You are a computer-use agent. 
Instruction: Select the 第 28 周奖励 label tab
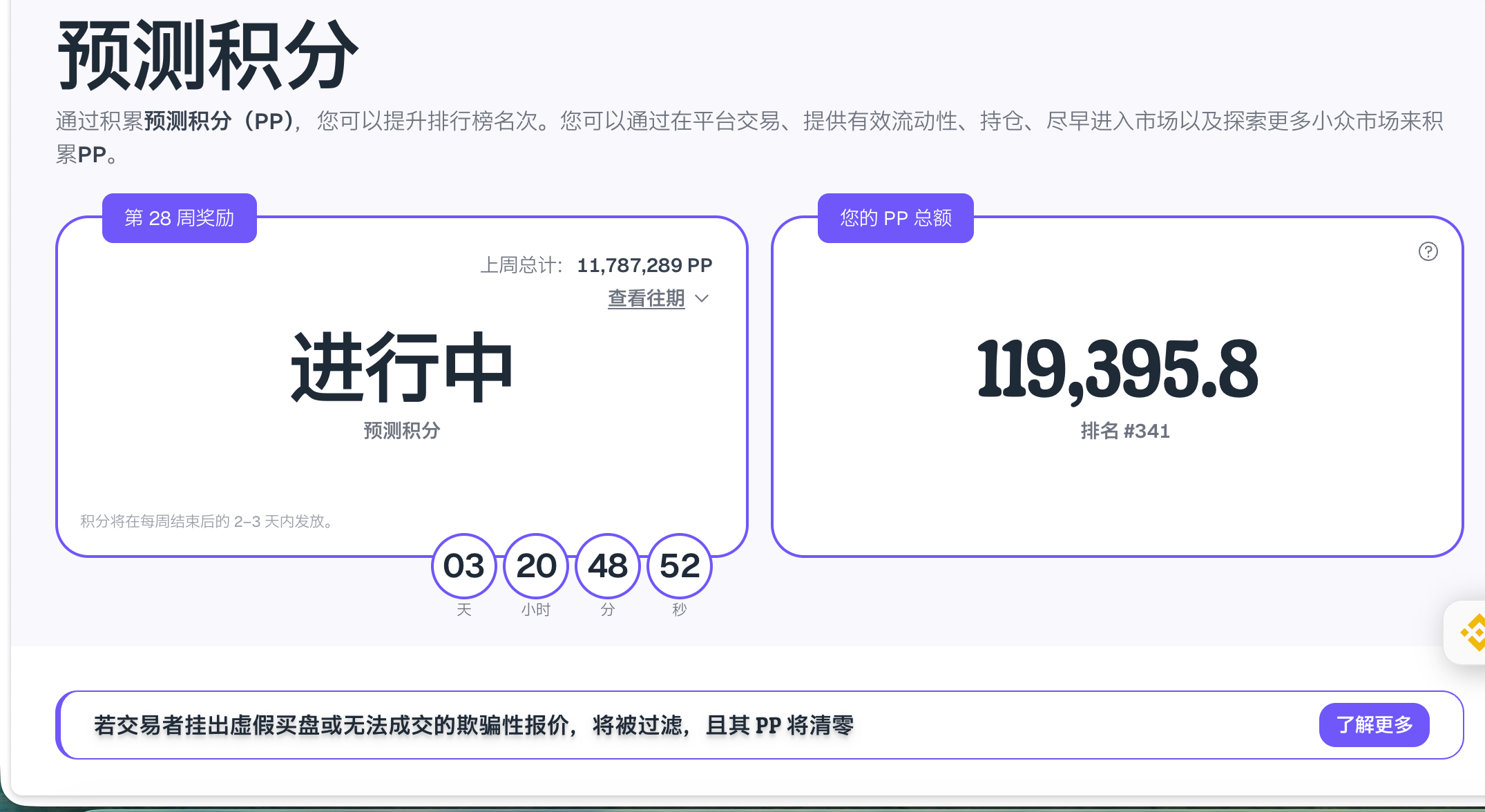(180, 218)
